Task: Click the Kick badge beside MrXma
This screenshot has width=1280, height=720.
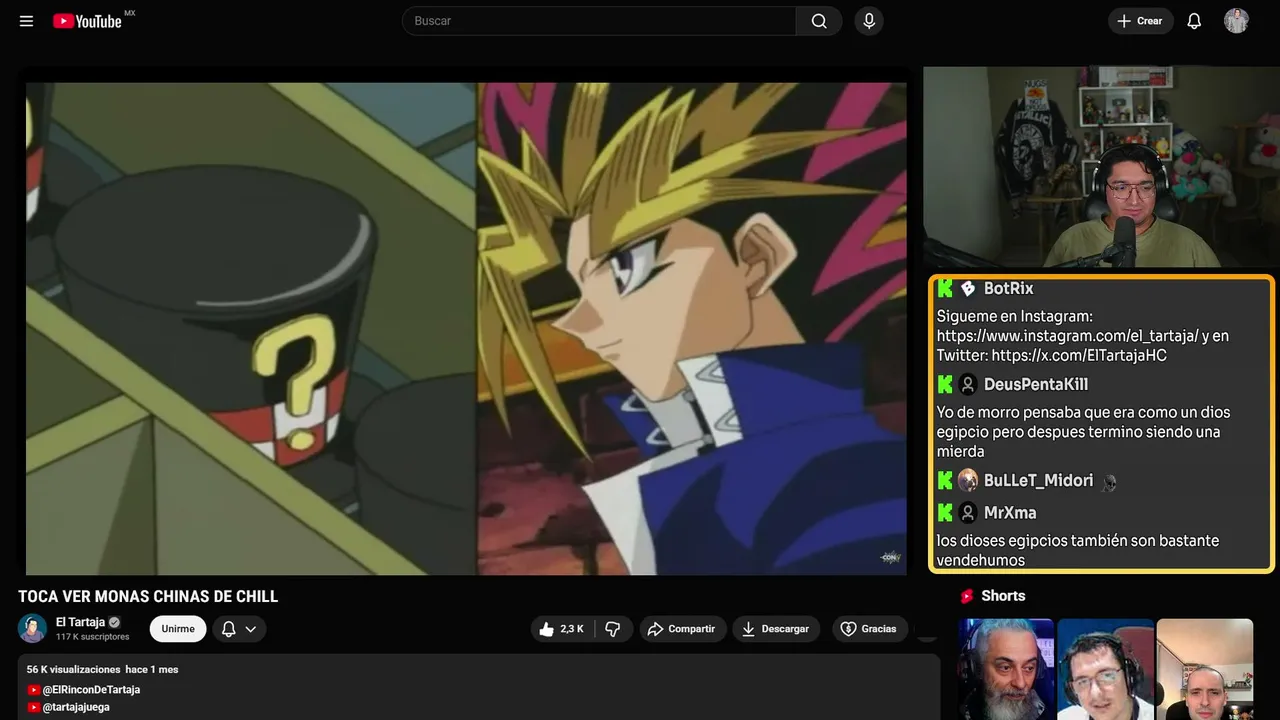Action: [x=945, y=513]
